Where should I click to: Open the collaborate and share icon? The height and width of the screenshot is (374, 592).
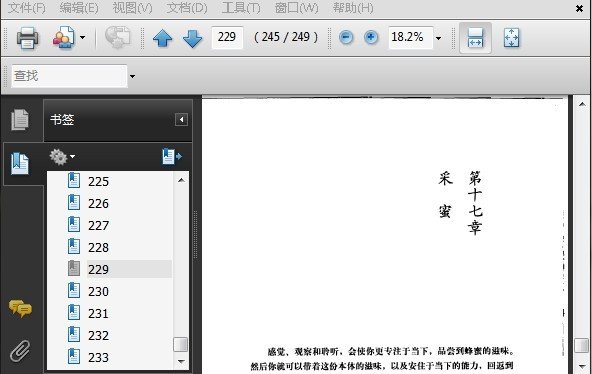(64, 37)
